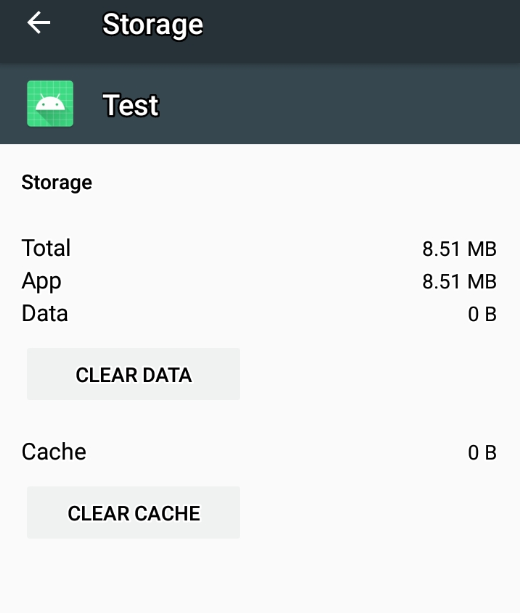Click the Test app name label
This screenshot has width=527, height=613.
131,105
